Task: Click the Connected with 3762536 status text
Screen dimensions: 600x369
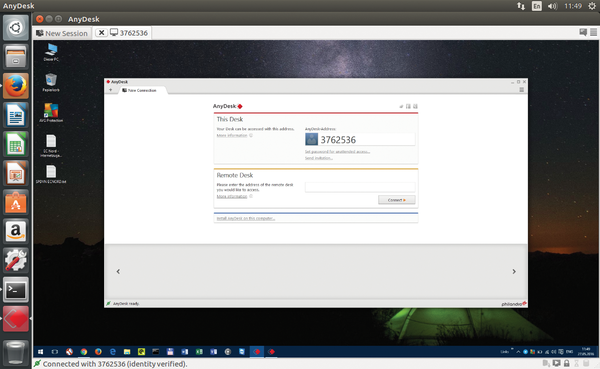Action: [x=115, y=364]
